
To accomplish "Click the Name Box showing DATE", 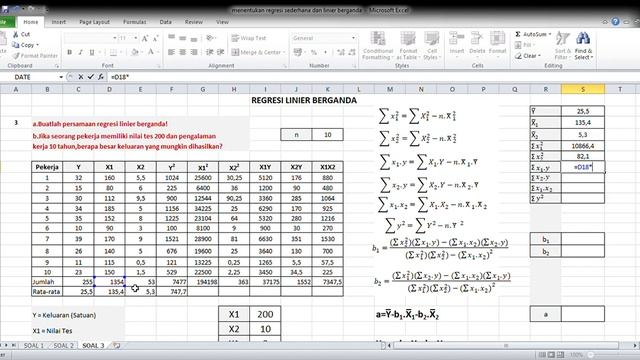I will pyautogui.click(x=33, y=77).
